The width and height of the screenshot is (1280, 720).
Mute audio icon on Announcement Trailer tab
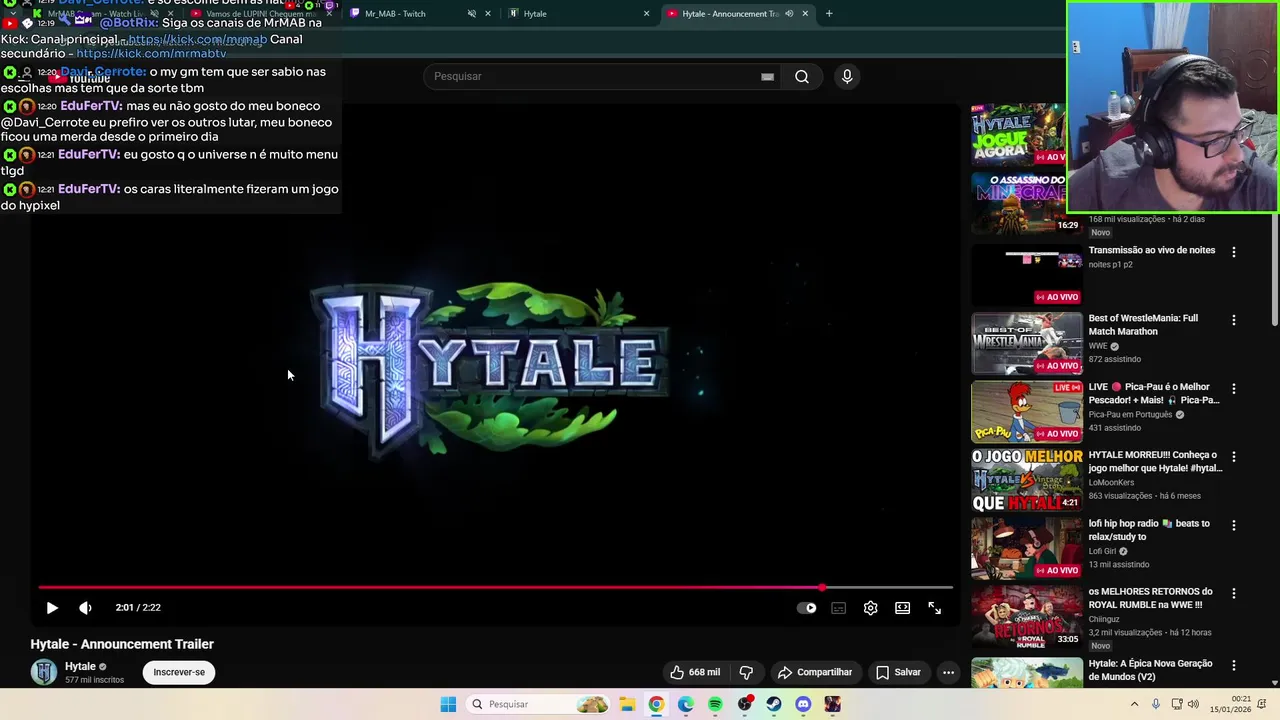(x=789, y=13)
